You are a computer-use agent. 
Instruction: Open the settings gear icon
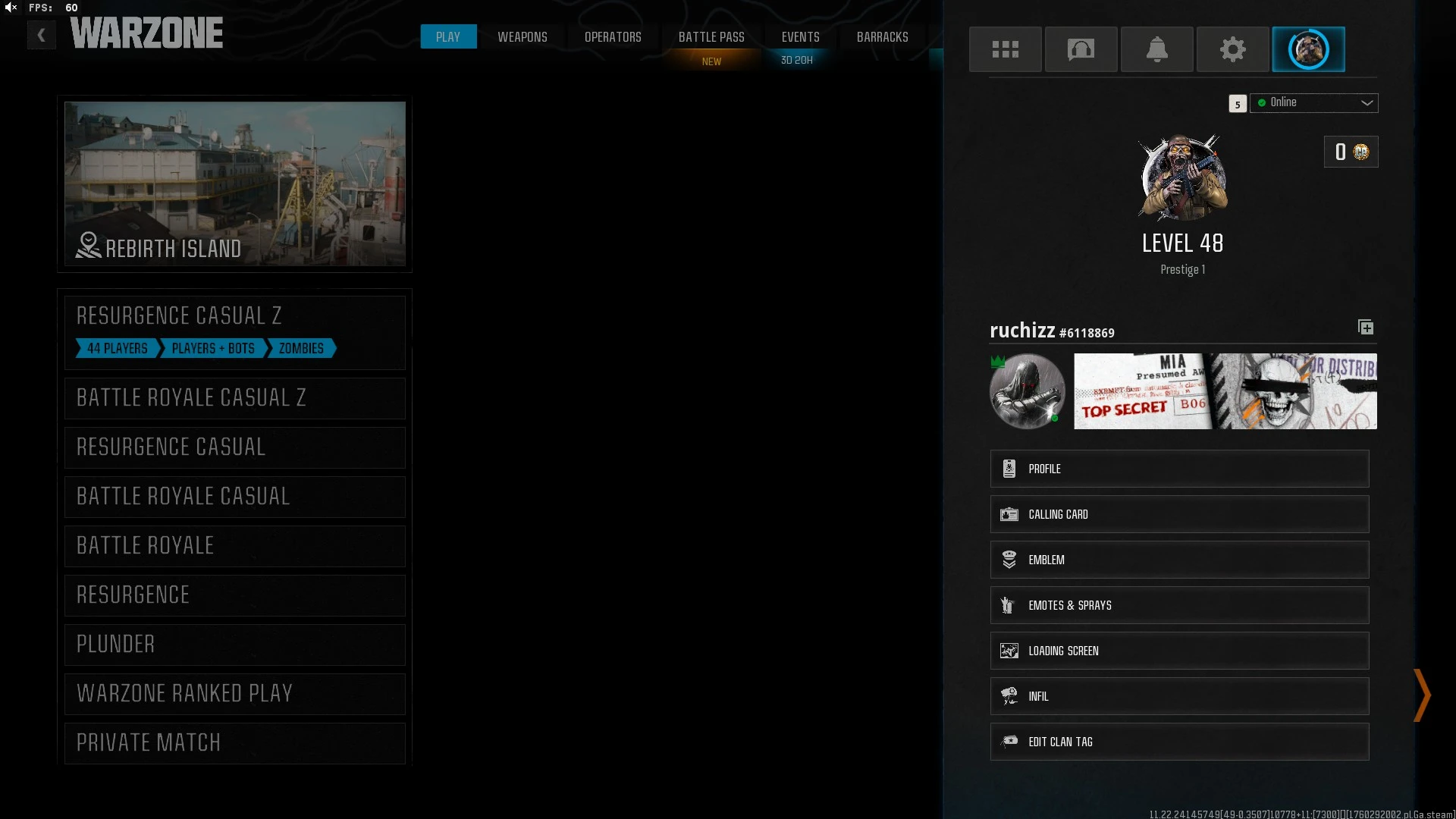1232,49
